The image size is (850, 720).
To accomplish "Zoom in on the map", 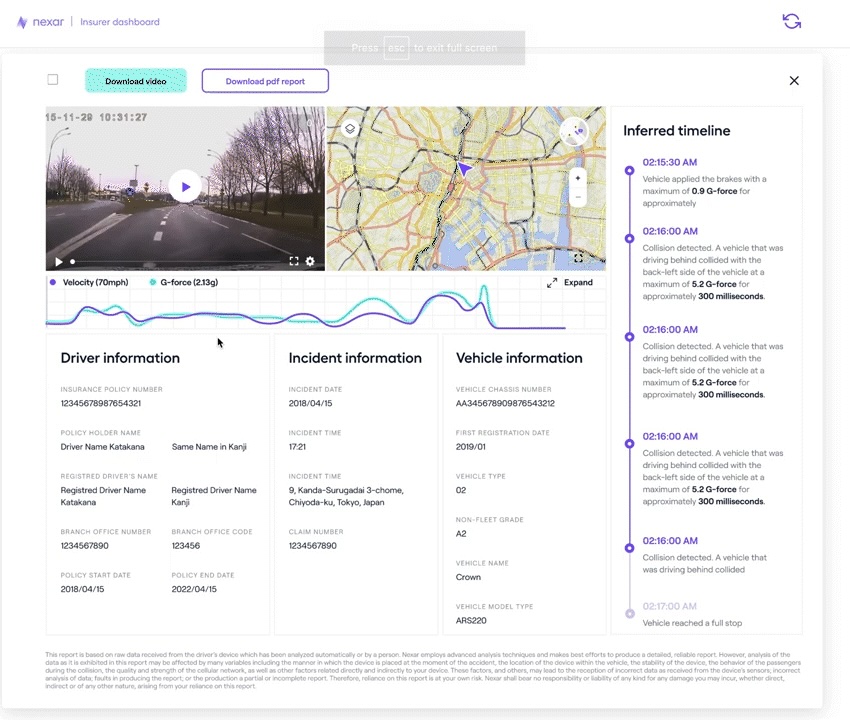I will (x=576, y=177).
